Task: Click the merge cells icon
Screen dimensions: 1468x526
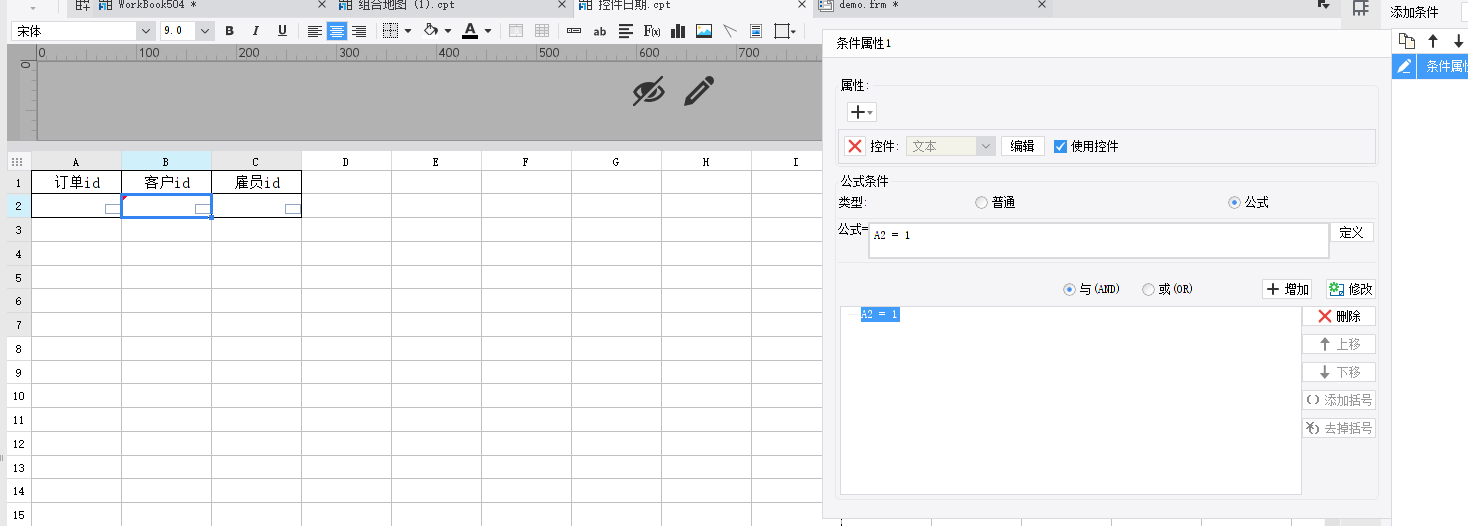Action: [516, 31]
